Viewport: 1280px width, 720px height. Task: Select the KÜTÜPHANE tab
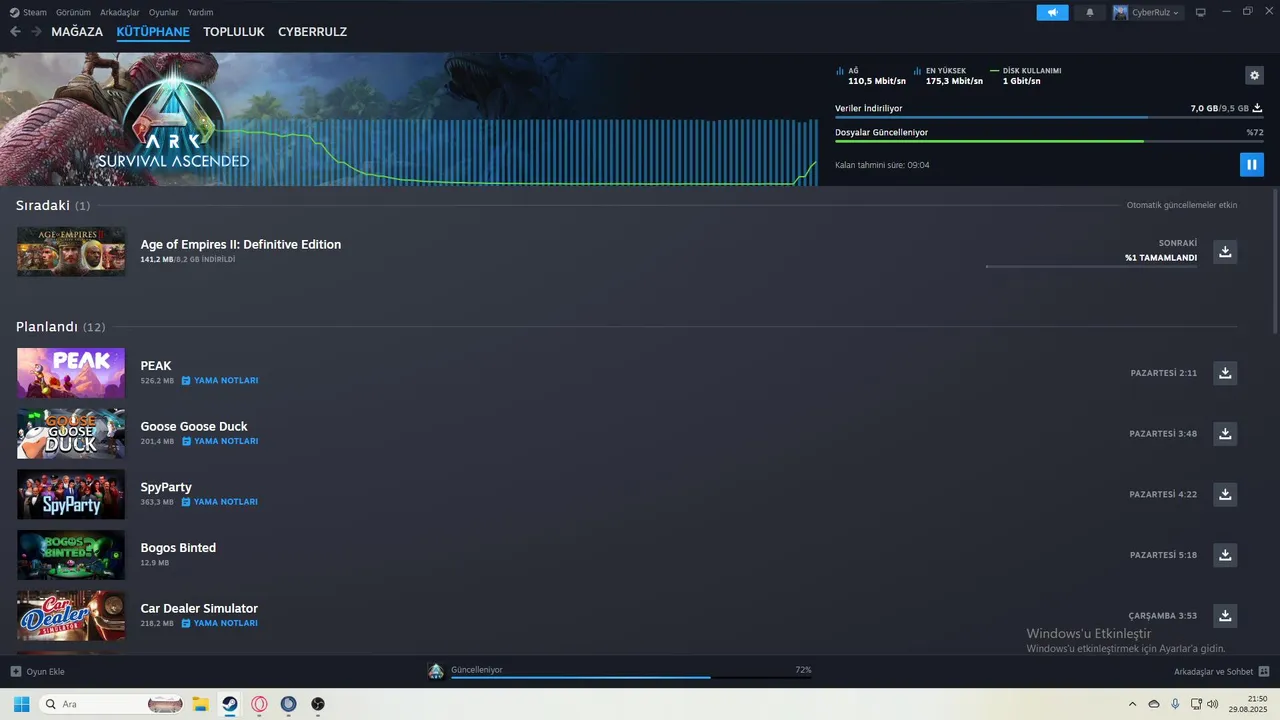[x=153, y=32]
